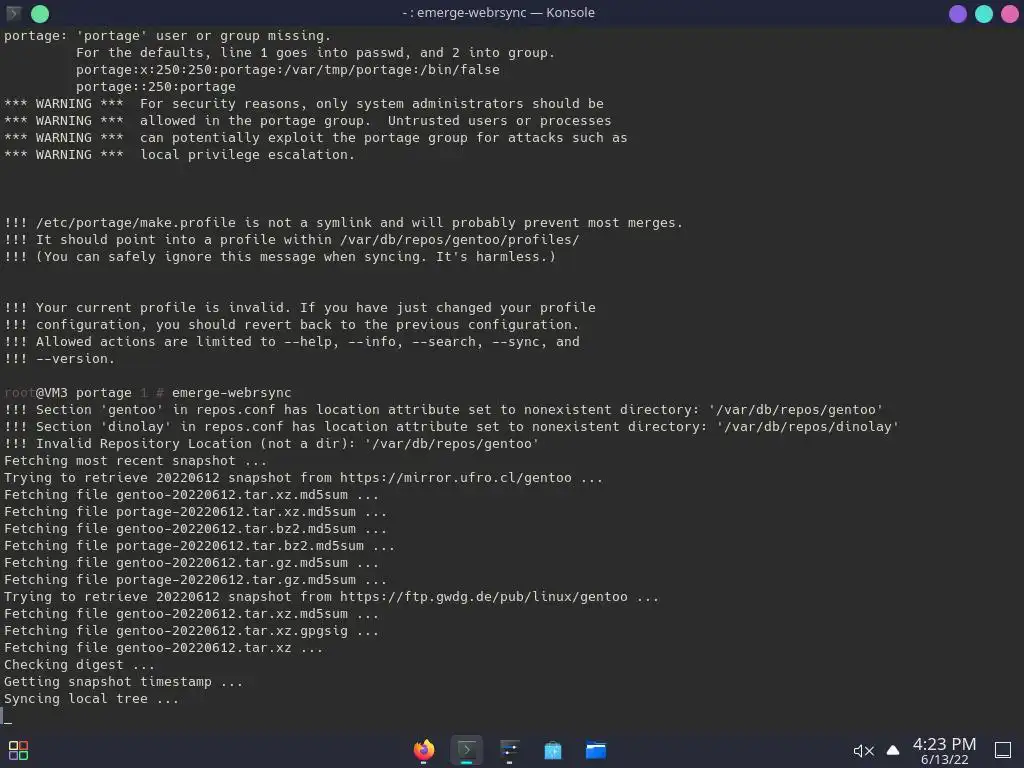Click the terminal cursor on the last line
Image resolution: width=1024 pixels, height=768 pixels.
[x=8, y=716]
